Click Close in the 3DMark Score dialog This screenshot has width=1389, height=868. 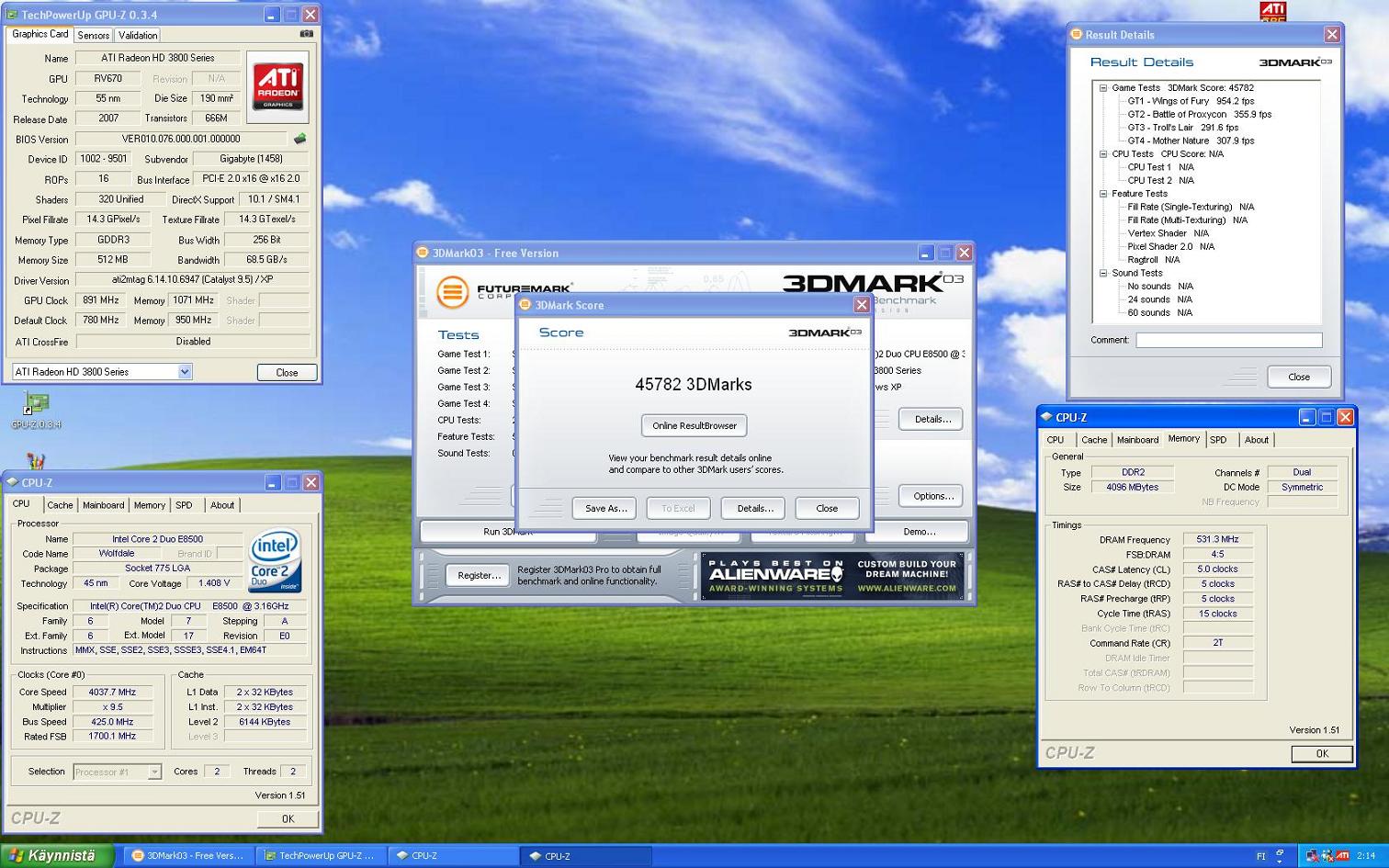tap(827, 508)
